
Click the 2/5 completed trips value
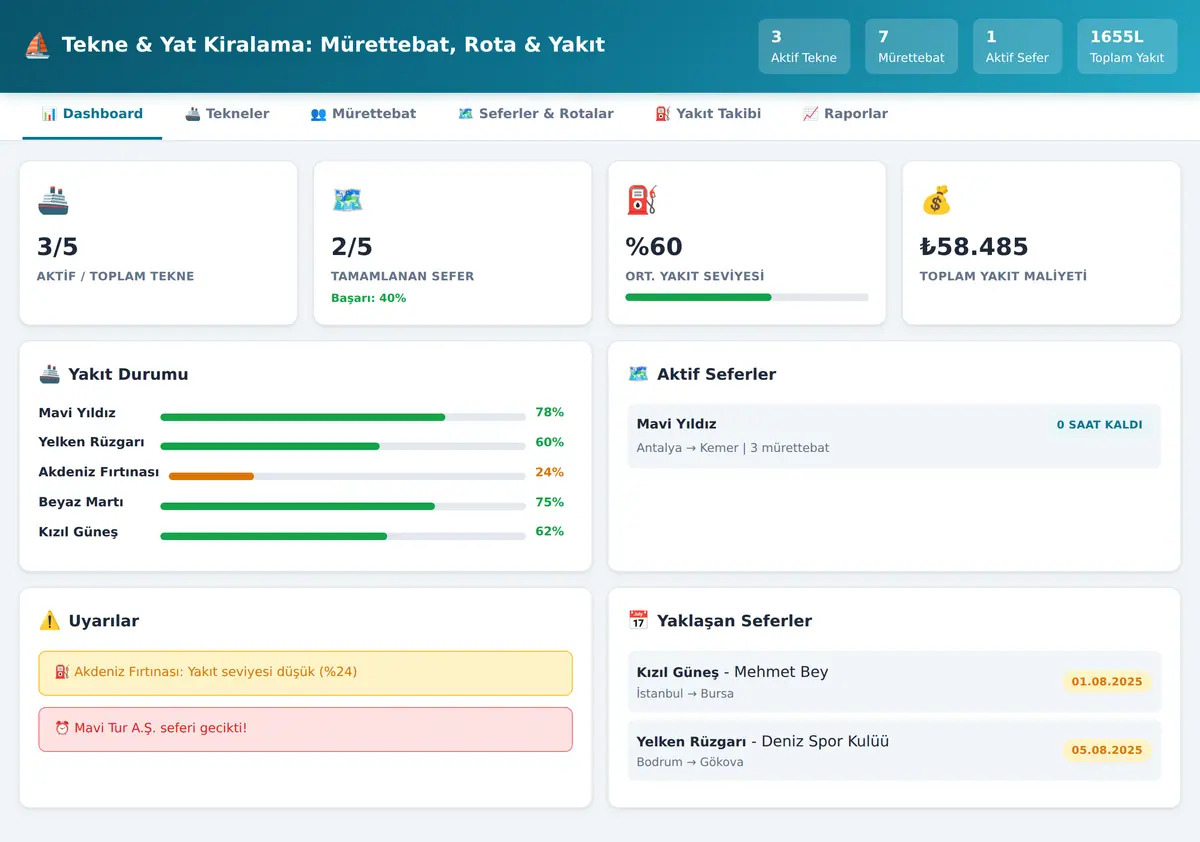(352, 247)
